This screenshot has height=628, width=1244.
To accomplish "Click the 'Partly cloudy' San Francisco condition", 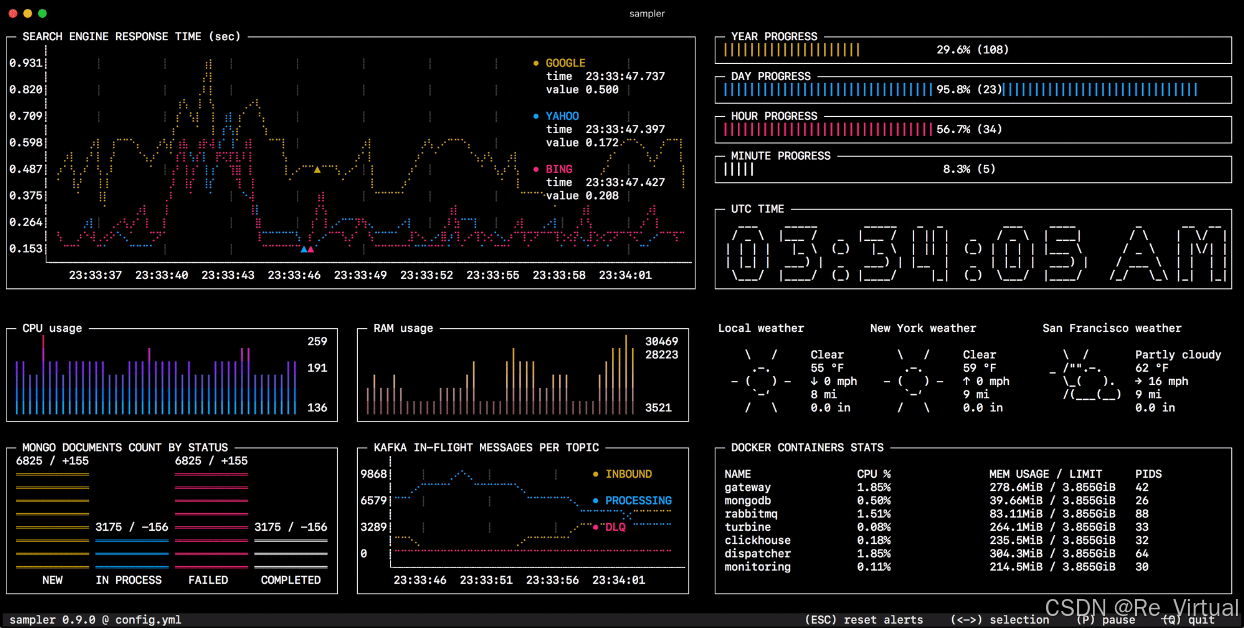I will 1178,354.
